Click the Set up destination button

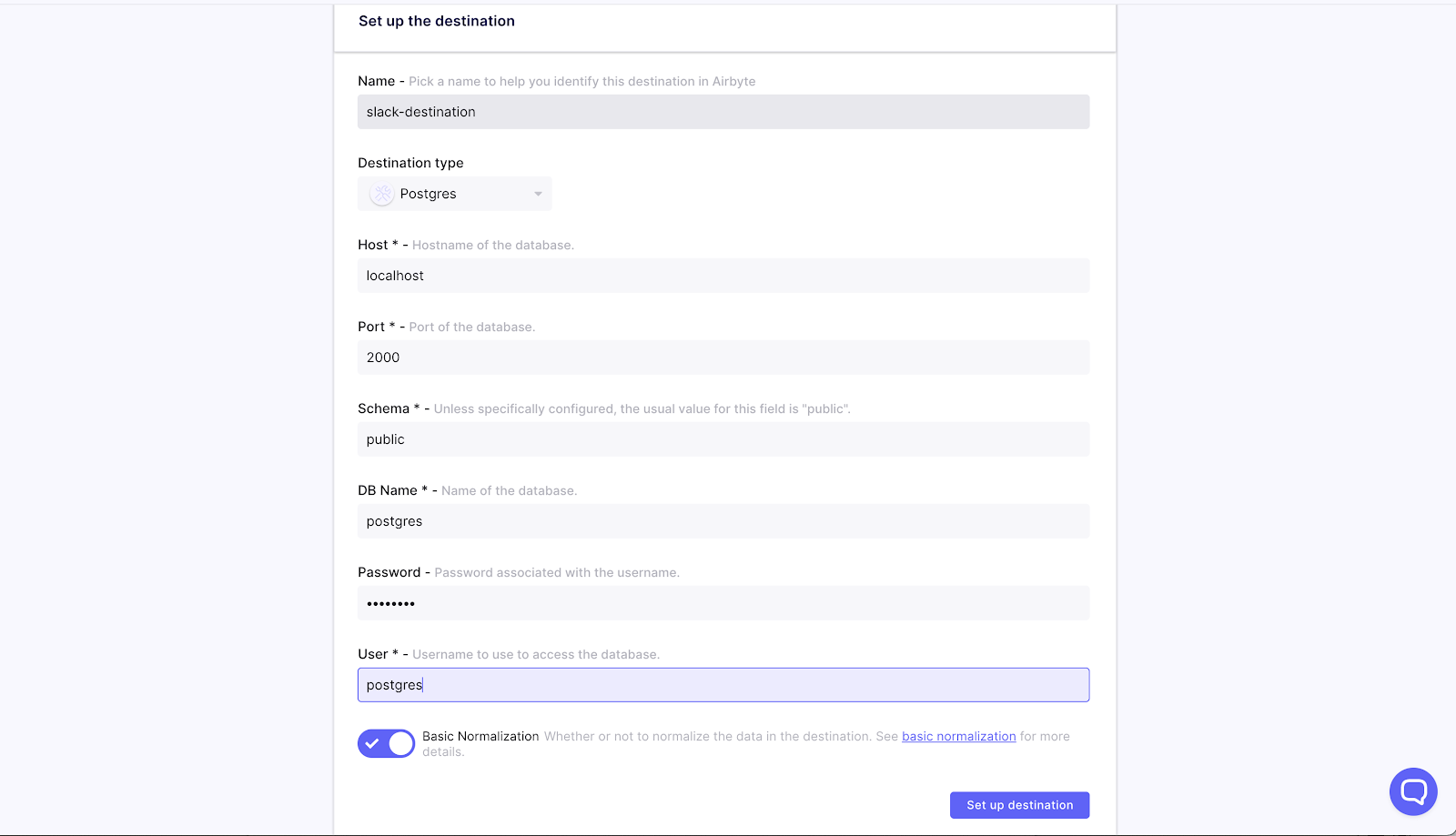tap(1018, 804)
